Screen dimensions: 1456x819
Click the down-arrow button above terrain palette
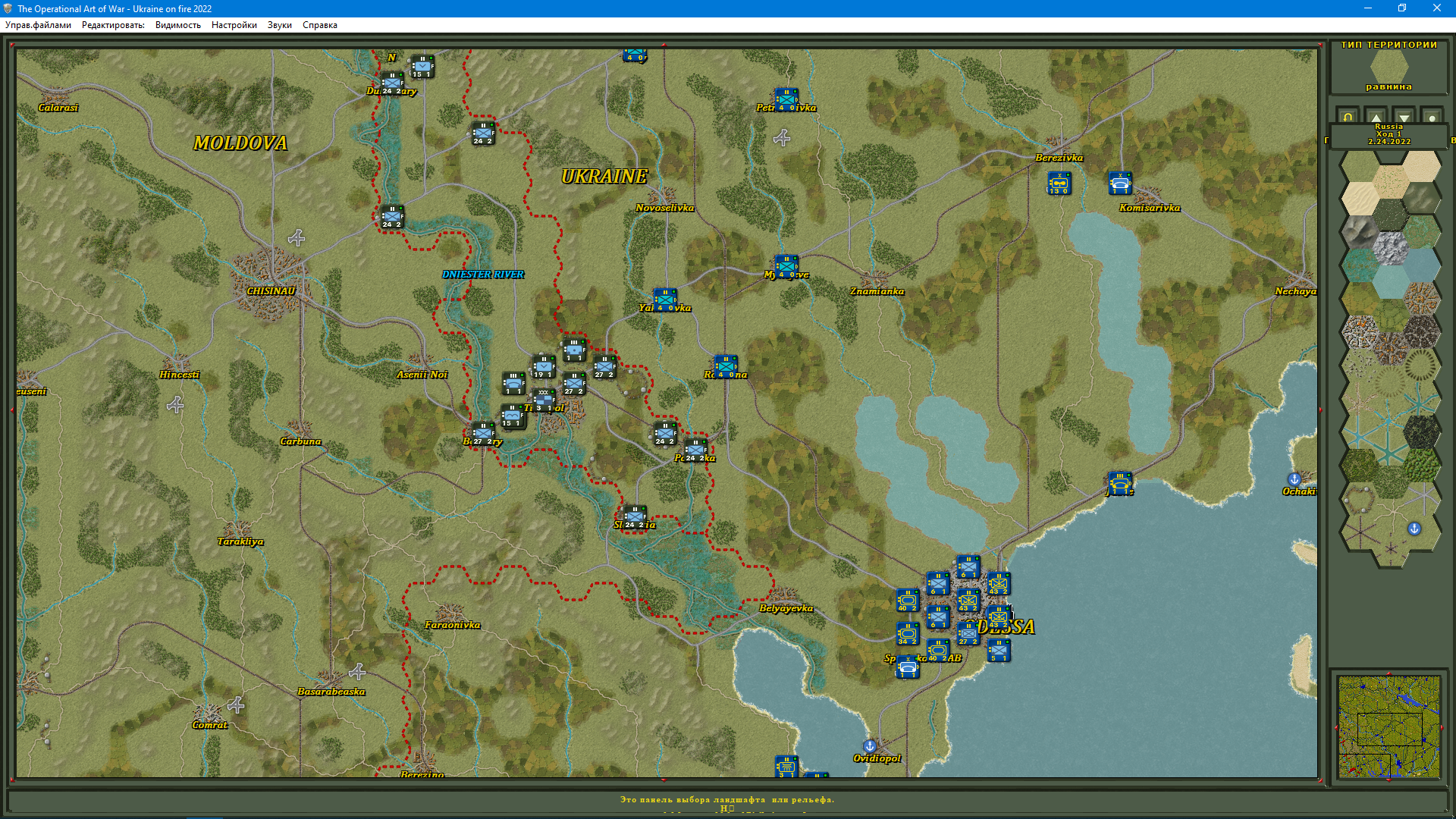point(1404,116)
